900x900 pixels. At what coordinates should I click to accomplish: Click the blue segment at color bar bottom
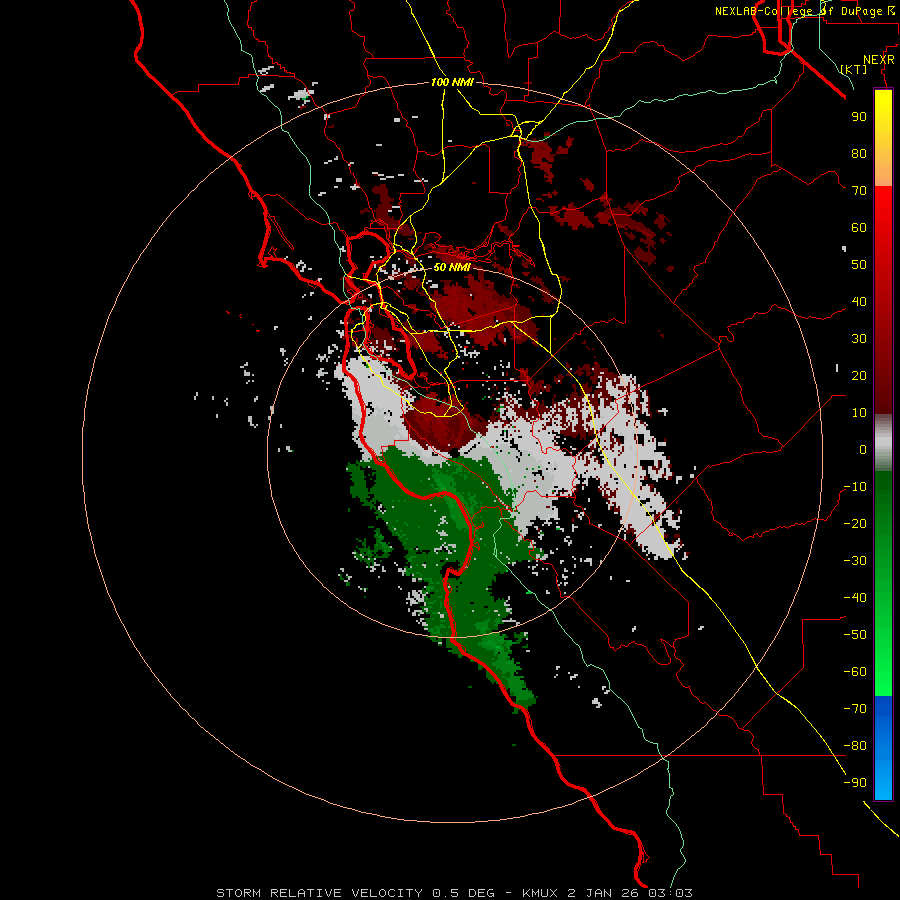(883, 748)
